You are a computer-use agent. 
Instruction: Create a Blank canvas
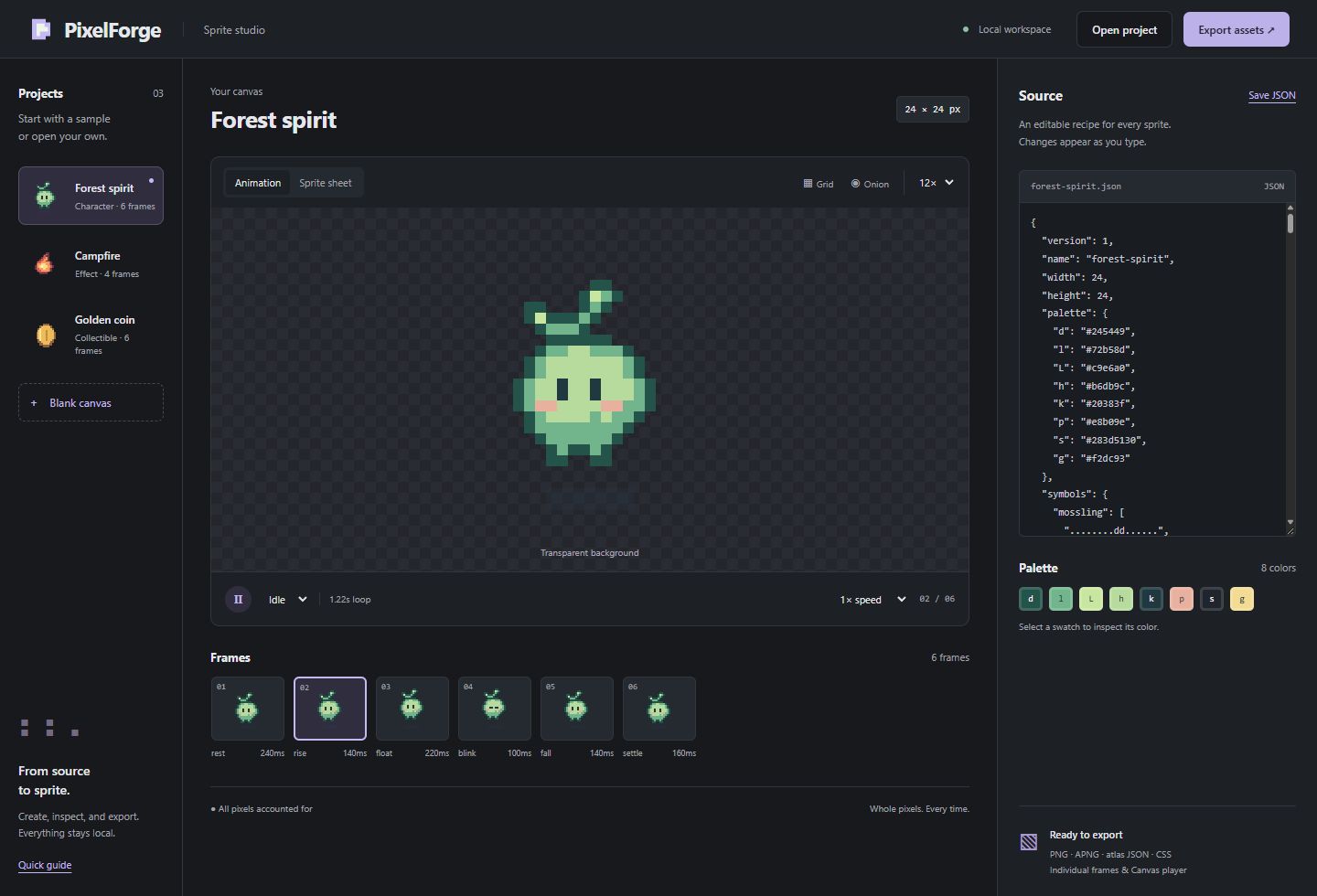click(91, 402)
